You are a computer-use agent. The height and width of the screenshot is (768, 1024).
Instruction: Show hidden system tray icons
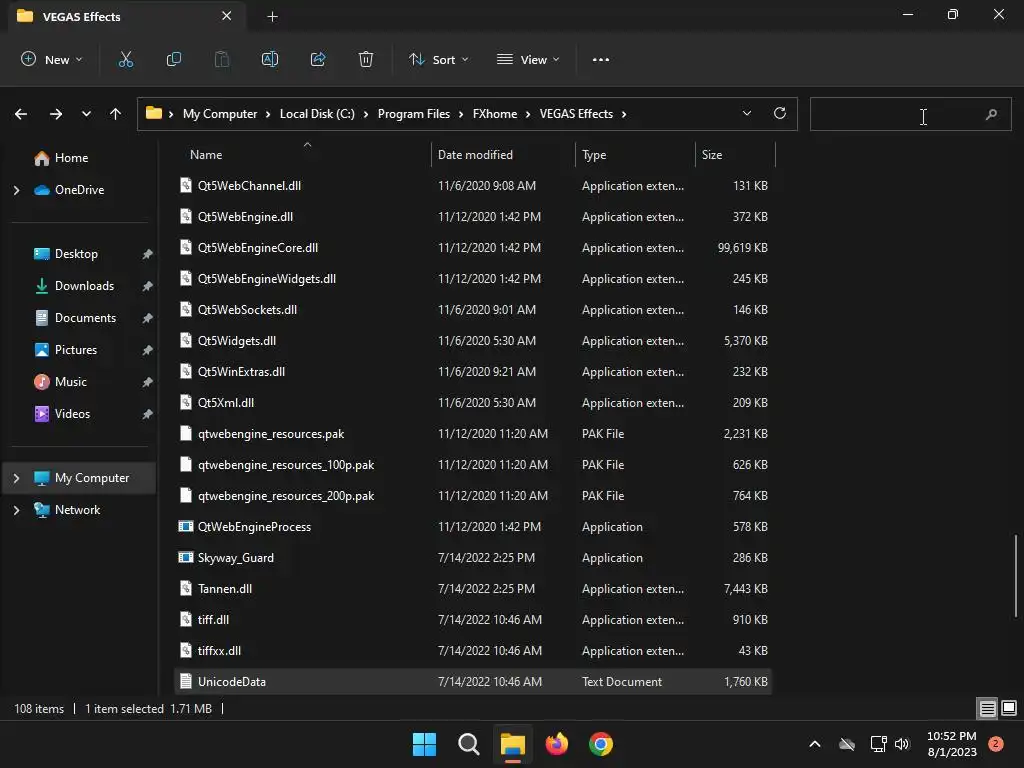814,744
